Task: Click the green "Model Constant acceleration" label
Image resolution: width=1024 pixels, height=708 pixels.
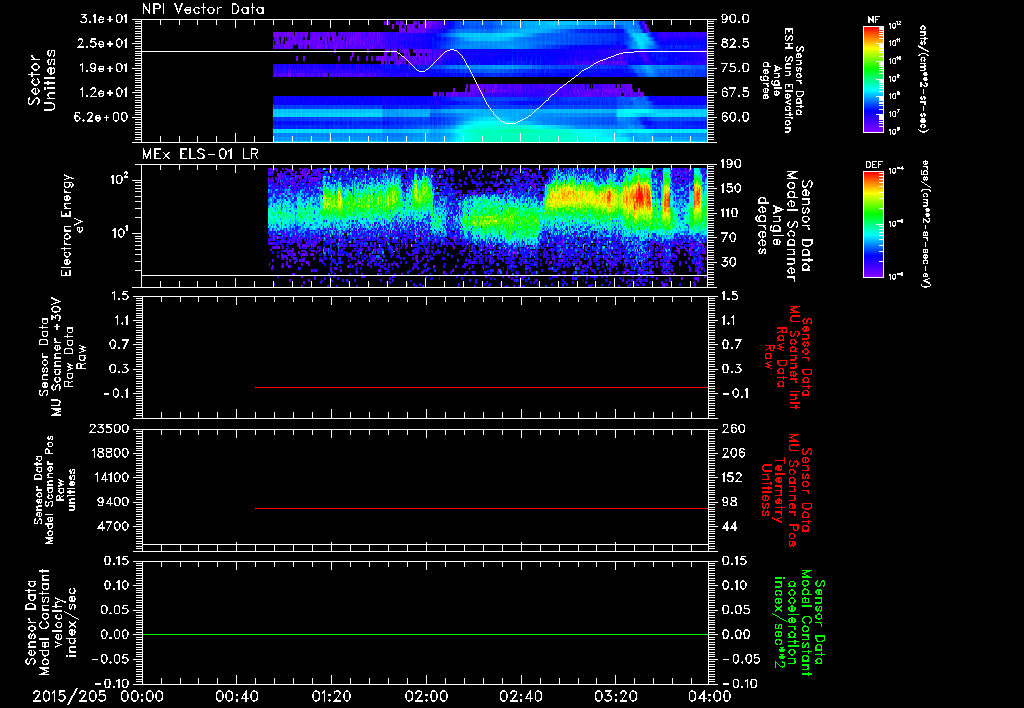Action: pyautogui.click(x=798, y=624)
